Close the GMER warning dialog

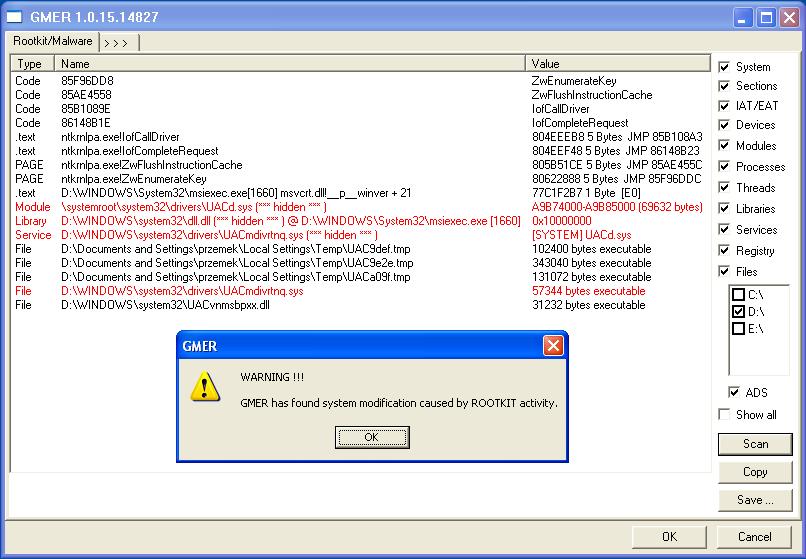point(553,346)
